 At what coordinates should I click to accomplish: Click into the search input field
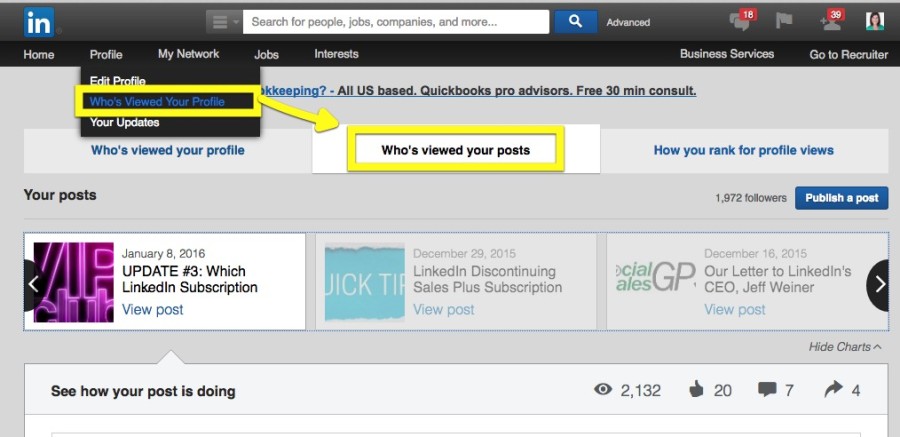(396, 22)
